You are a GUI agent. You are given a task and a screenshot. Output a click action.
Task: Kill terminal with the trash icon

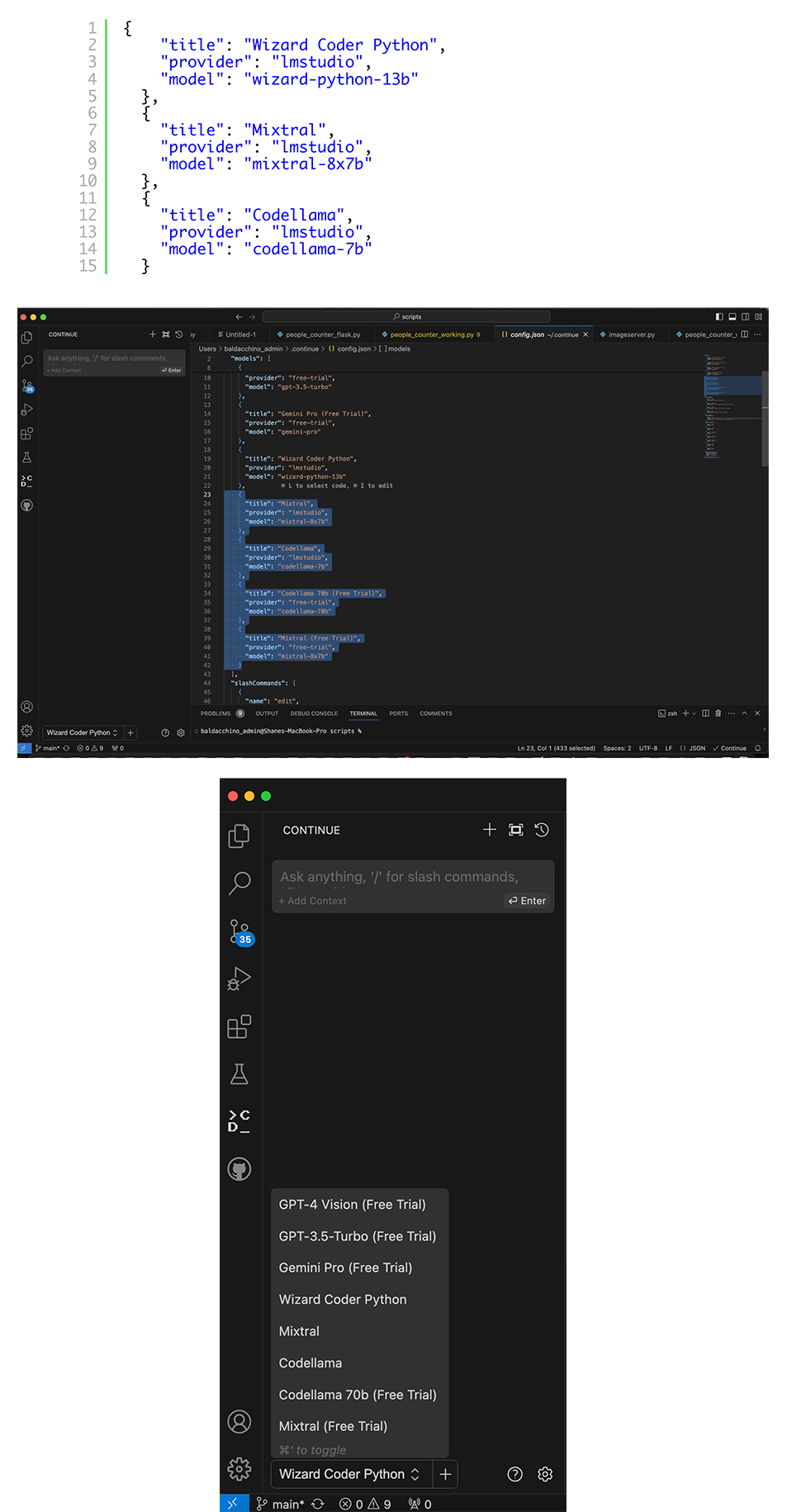718,713
